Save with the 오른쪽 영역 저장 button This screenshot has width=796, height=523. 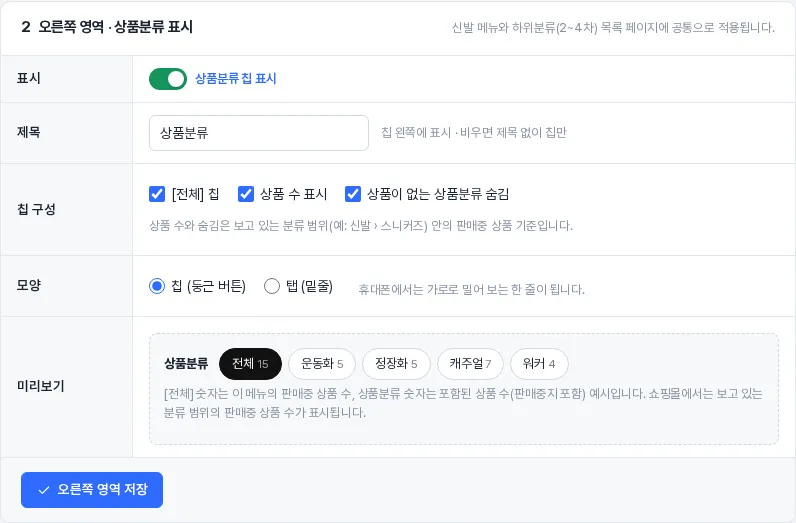[x=92, y=490]
